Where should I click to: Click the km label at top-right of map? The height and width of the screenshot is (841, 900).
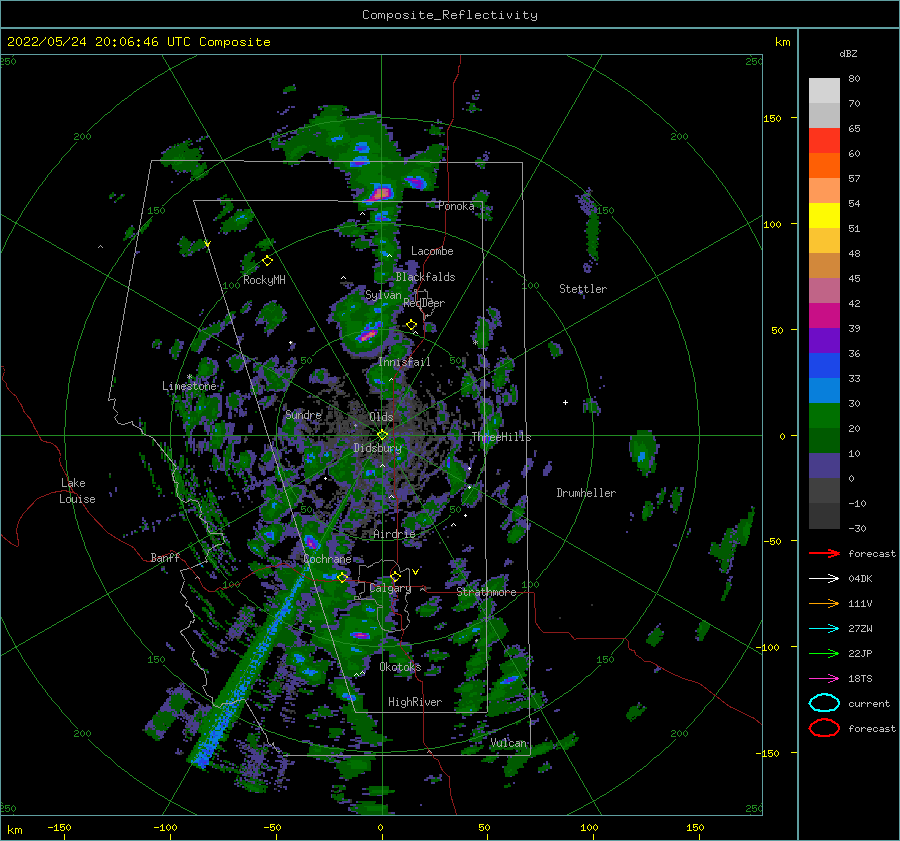tap(783, 42)
